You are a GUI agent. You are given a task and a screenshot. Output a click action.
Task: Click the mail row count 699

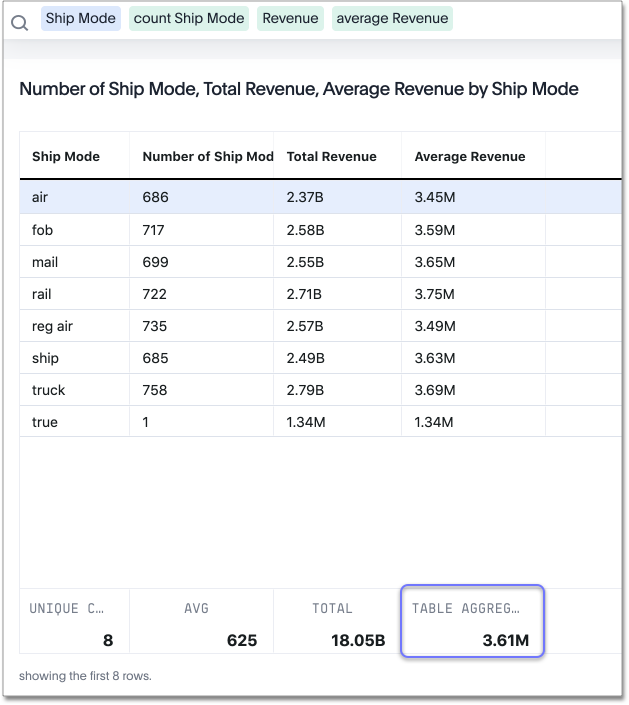click(155, 262)
